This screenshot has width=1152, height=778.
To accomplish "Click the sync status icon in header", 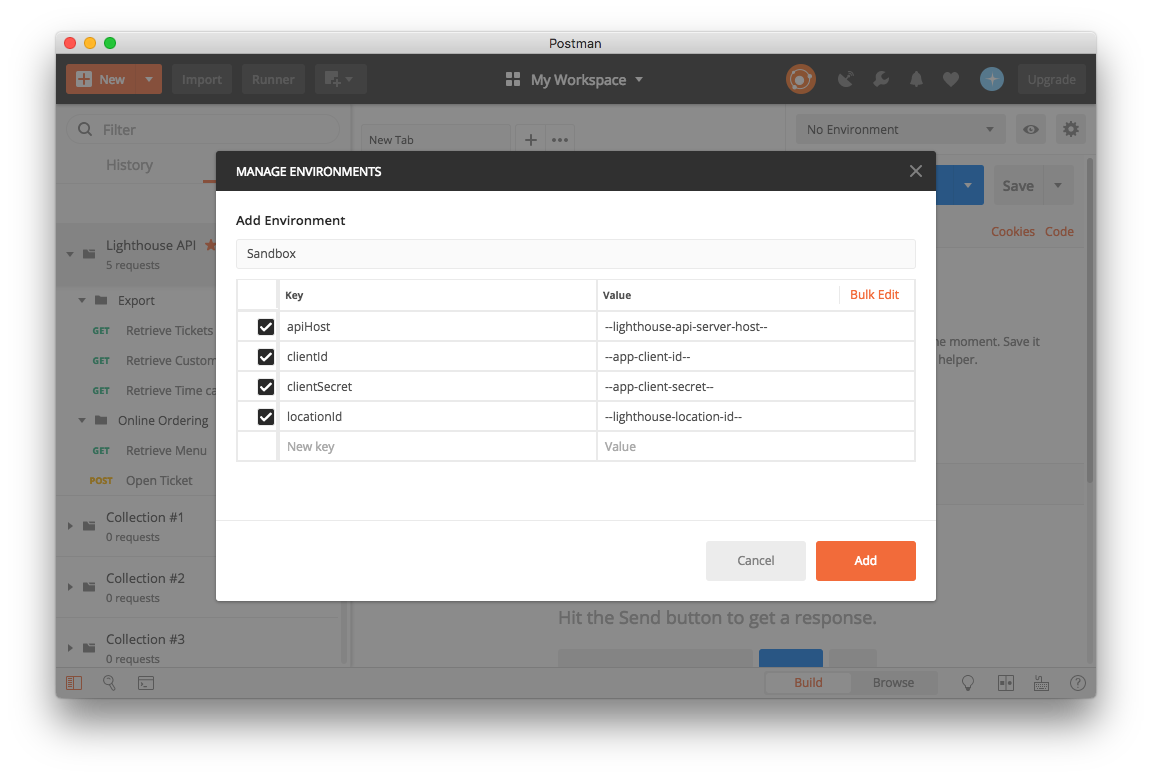I will pos(800,79).
